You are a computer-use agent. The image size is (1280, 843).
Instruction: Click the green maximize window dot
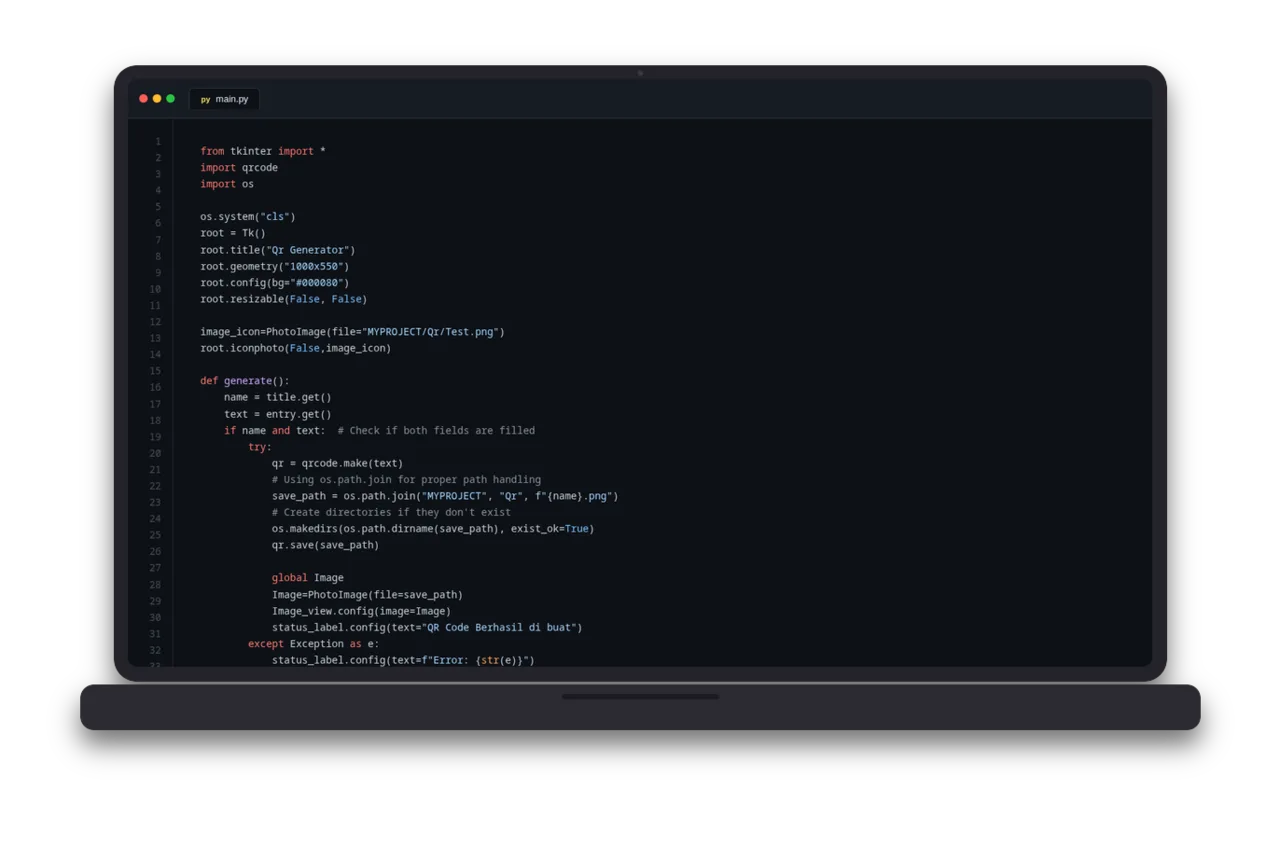tap(171, 99)
